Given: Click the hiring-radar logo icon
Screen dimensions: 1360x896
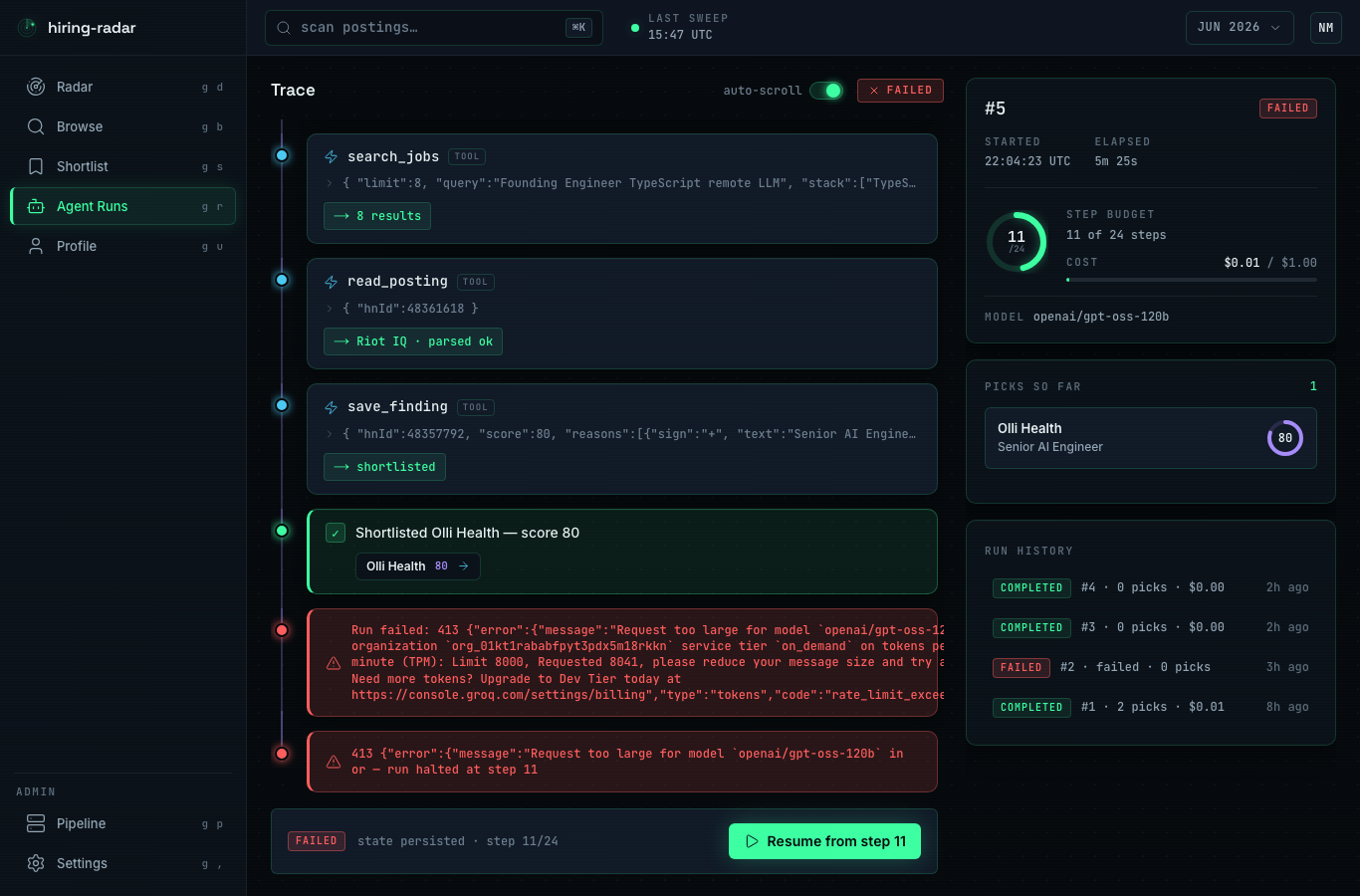Looking at the screenshot, I should 27,27.
